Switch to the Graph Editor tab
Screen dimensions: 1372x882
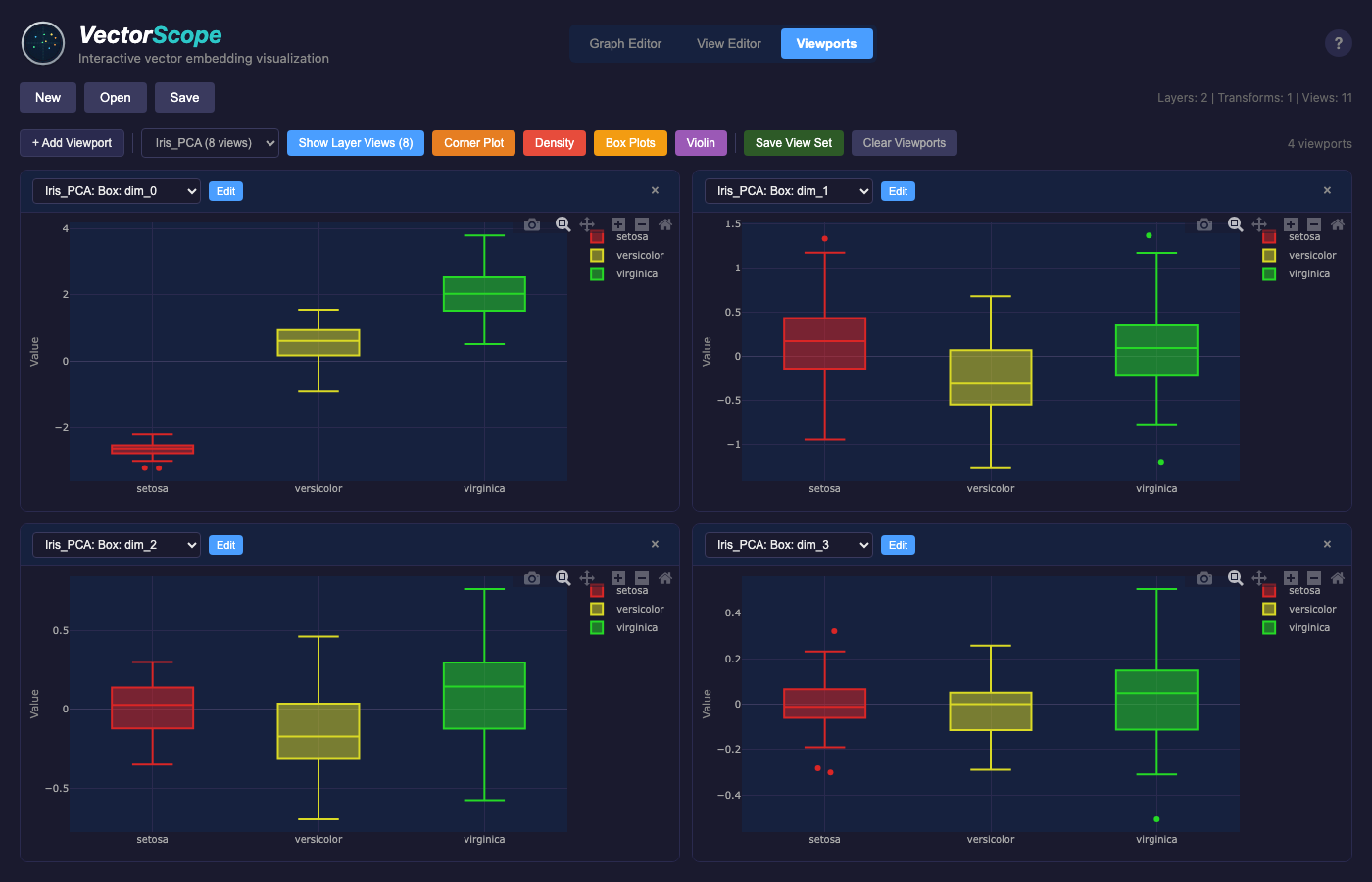625,44
